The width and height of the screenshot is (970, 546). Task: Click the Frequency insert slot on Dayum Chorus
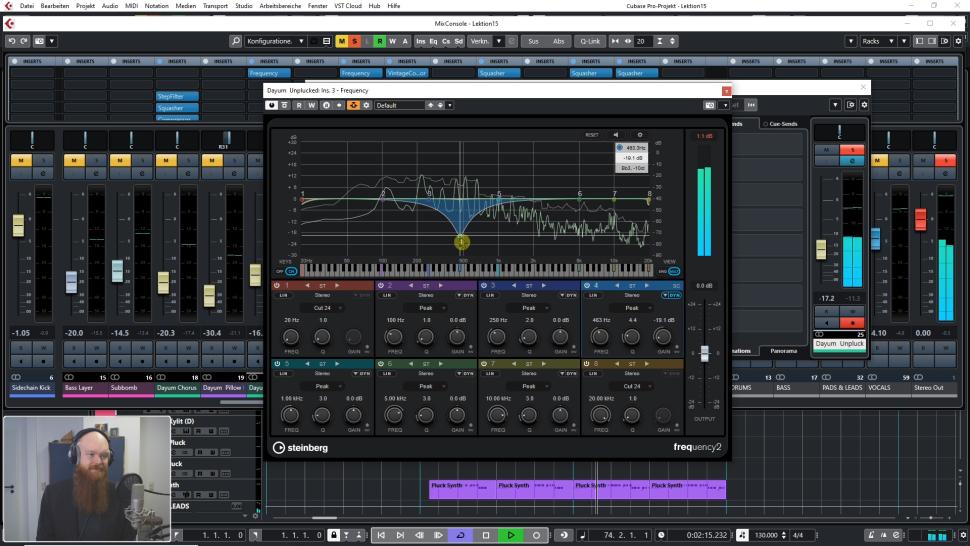pos(270,73)
